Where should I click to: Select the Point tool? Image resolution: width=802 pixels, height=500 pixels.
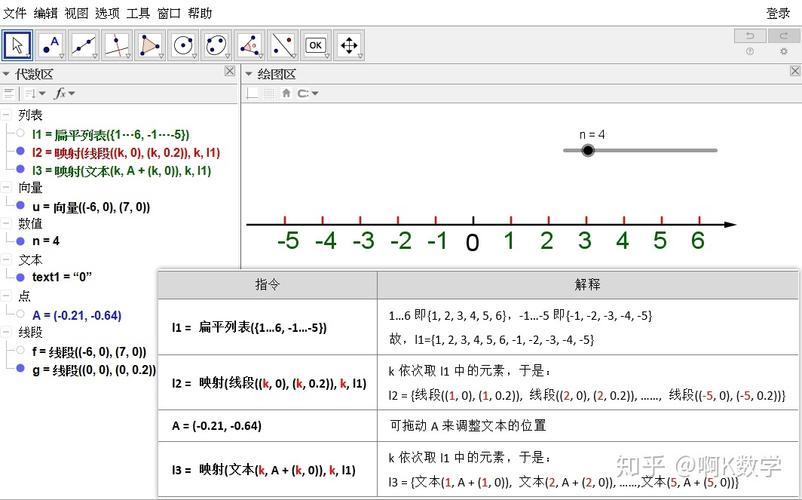tap(51, 46)
